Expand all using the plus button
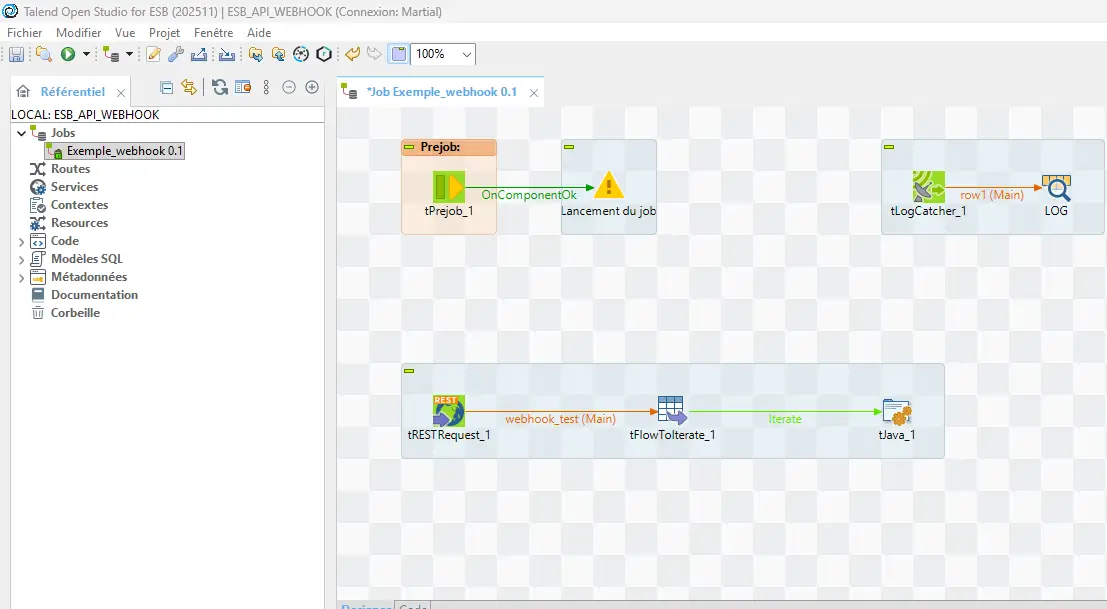The height and width of the screenshot is (609, 1107). pos(311,87)
